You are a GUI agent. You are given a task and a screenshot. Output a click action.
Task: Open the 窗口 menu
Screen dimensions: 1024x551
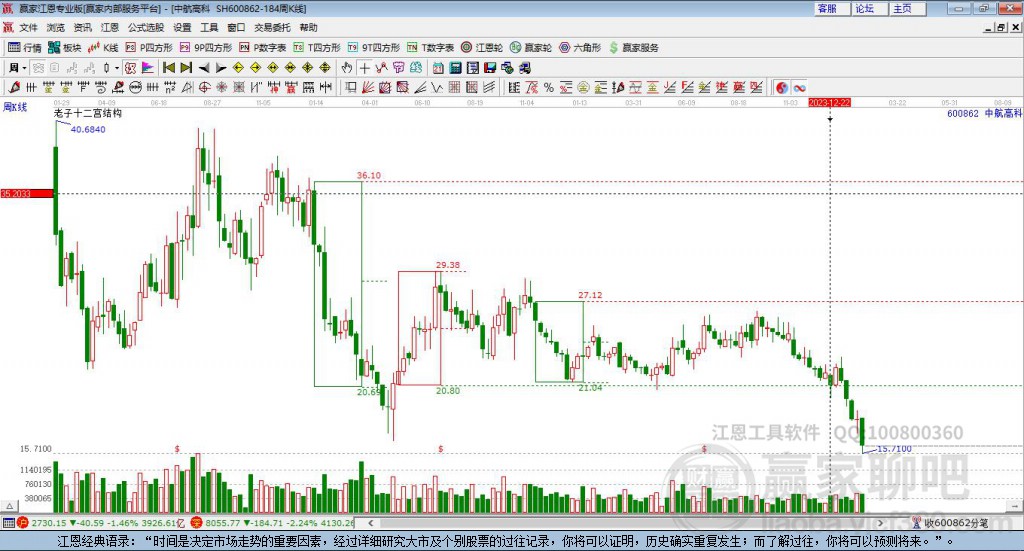click(236, 27)
